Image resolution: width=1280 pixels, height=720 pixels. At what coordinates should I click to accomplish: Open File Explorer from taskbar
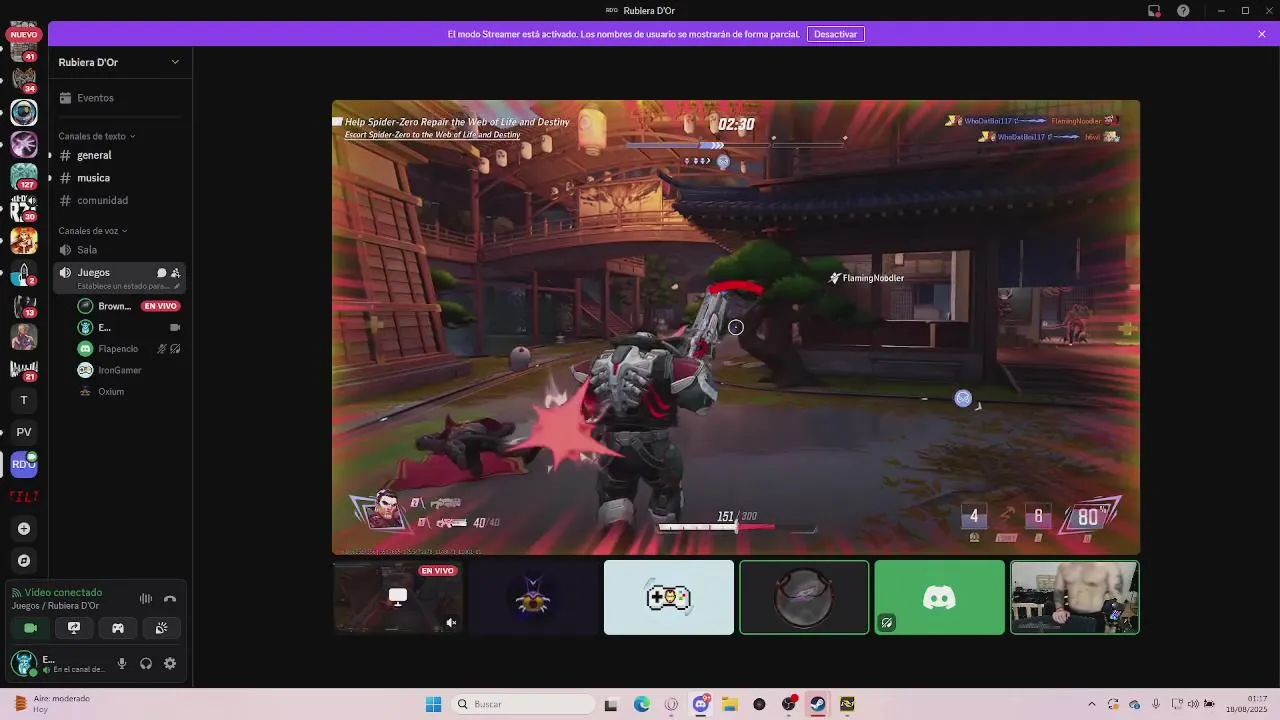729,704
